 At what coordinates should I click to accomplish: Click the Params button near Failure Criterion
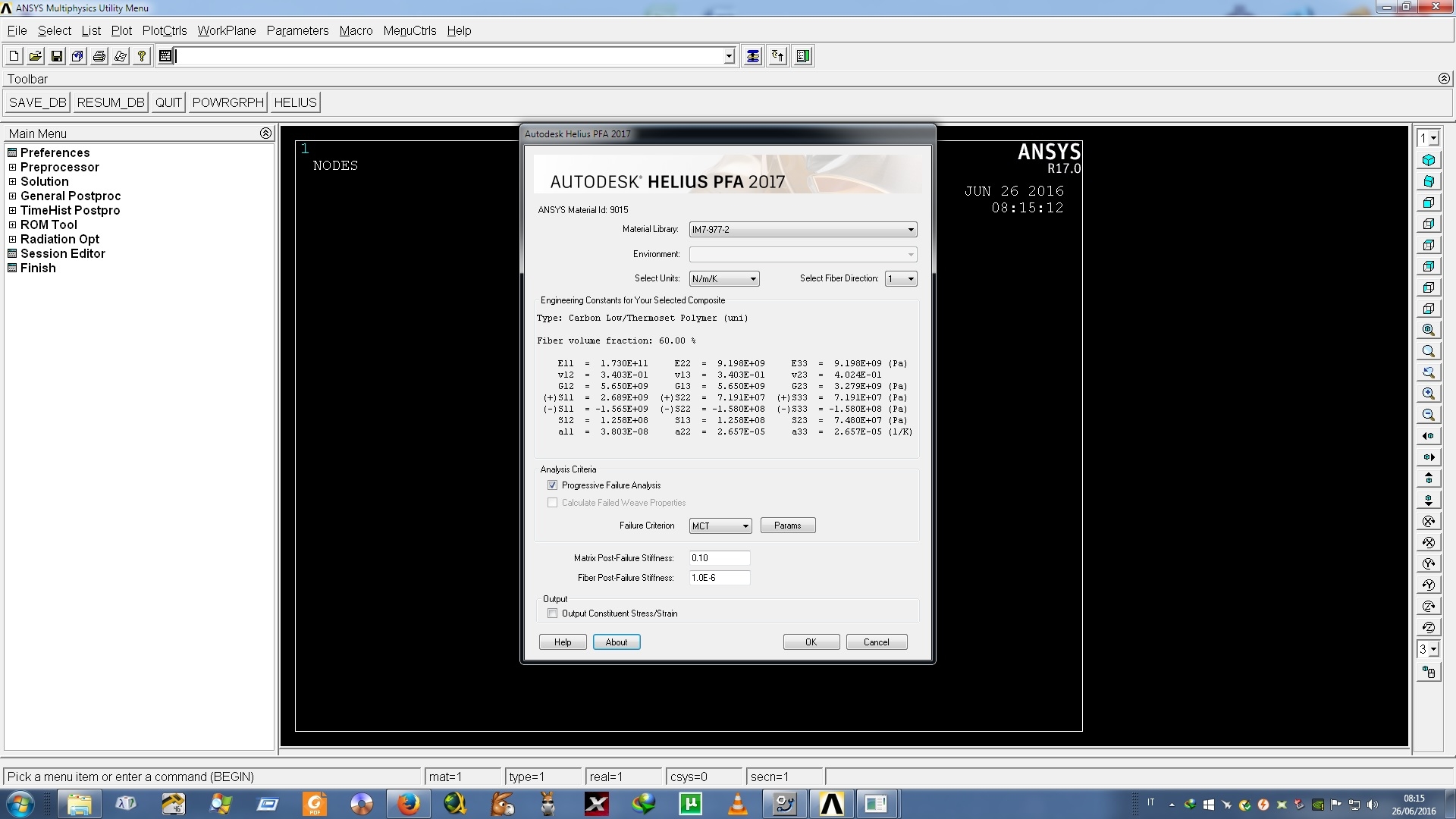(787, 525)
